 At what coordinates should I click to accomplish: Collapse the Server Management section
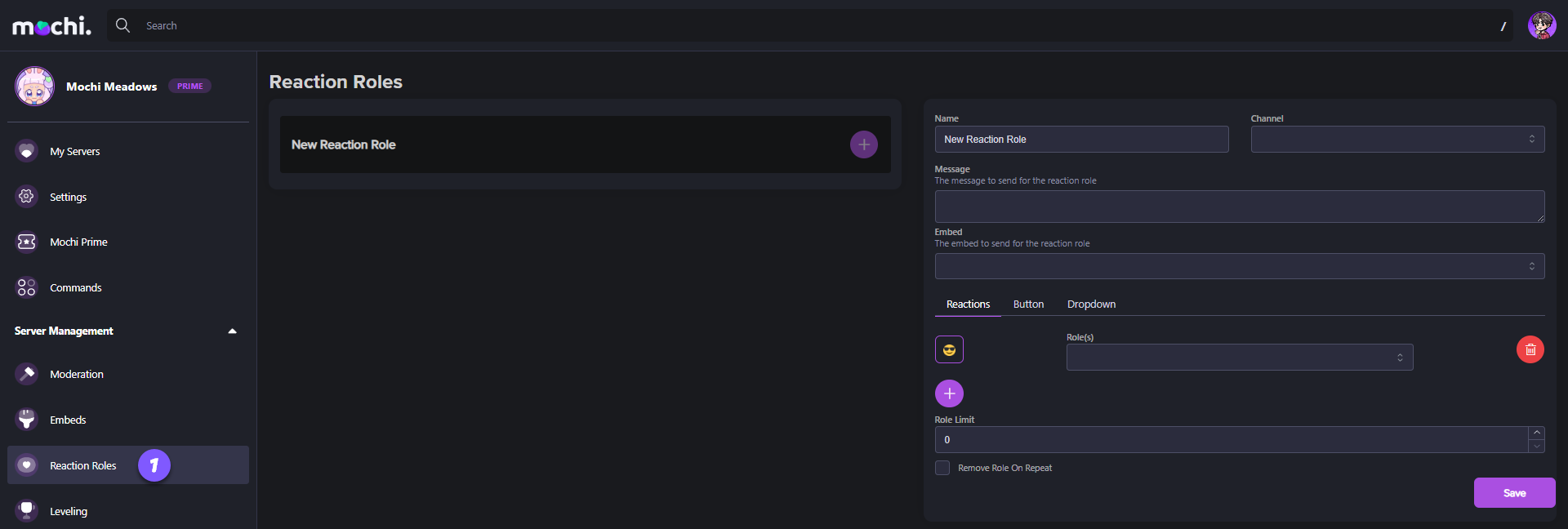[x=232, y=331]
